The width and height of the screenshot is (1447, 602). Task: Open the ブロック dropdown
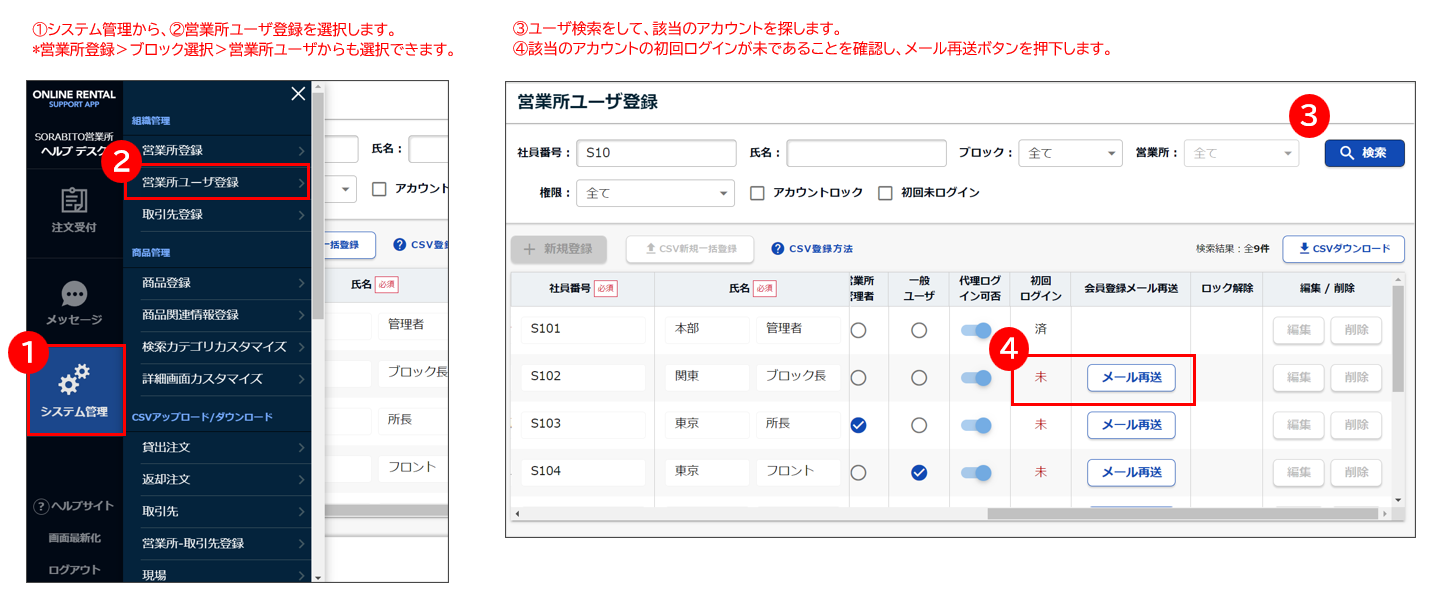[1070, 153]
